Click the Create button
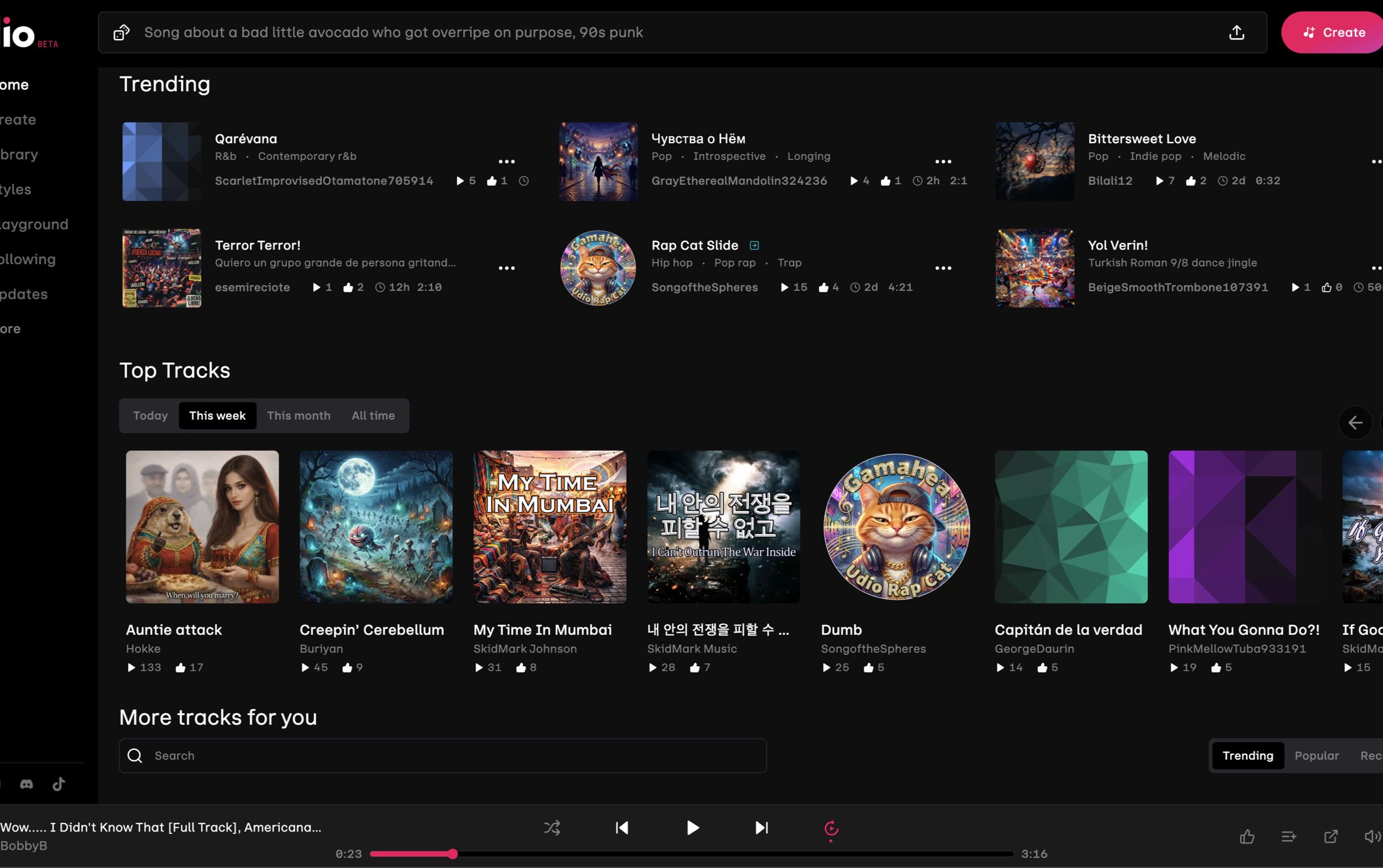Image resolution: width=1383 pixels, height=868 pixels. pos(1333,32)
